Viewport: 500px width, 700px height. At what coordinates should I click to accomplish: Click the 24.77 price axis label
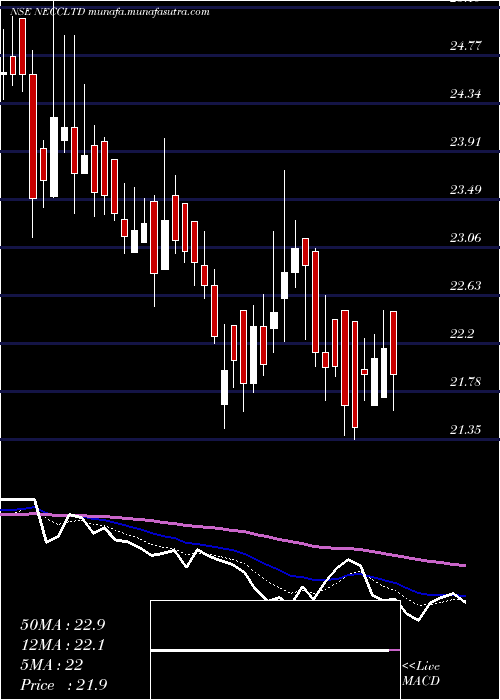coord(466,45)
